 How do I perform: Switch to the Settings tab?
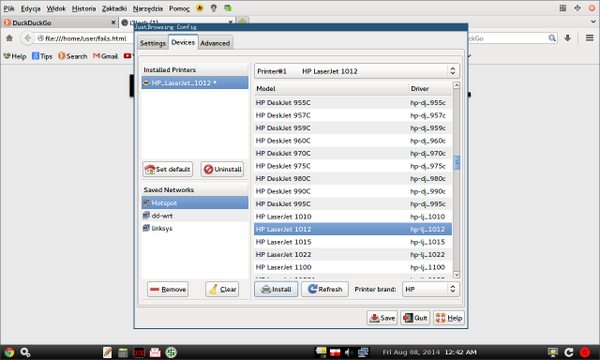pyautogui.click(x=153, y=43)
